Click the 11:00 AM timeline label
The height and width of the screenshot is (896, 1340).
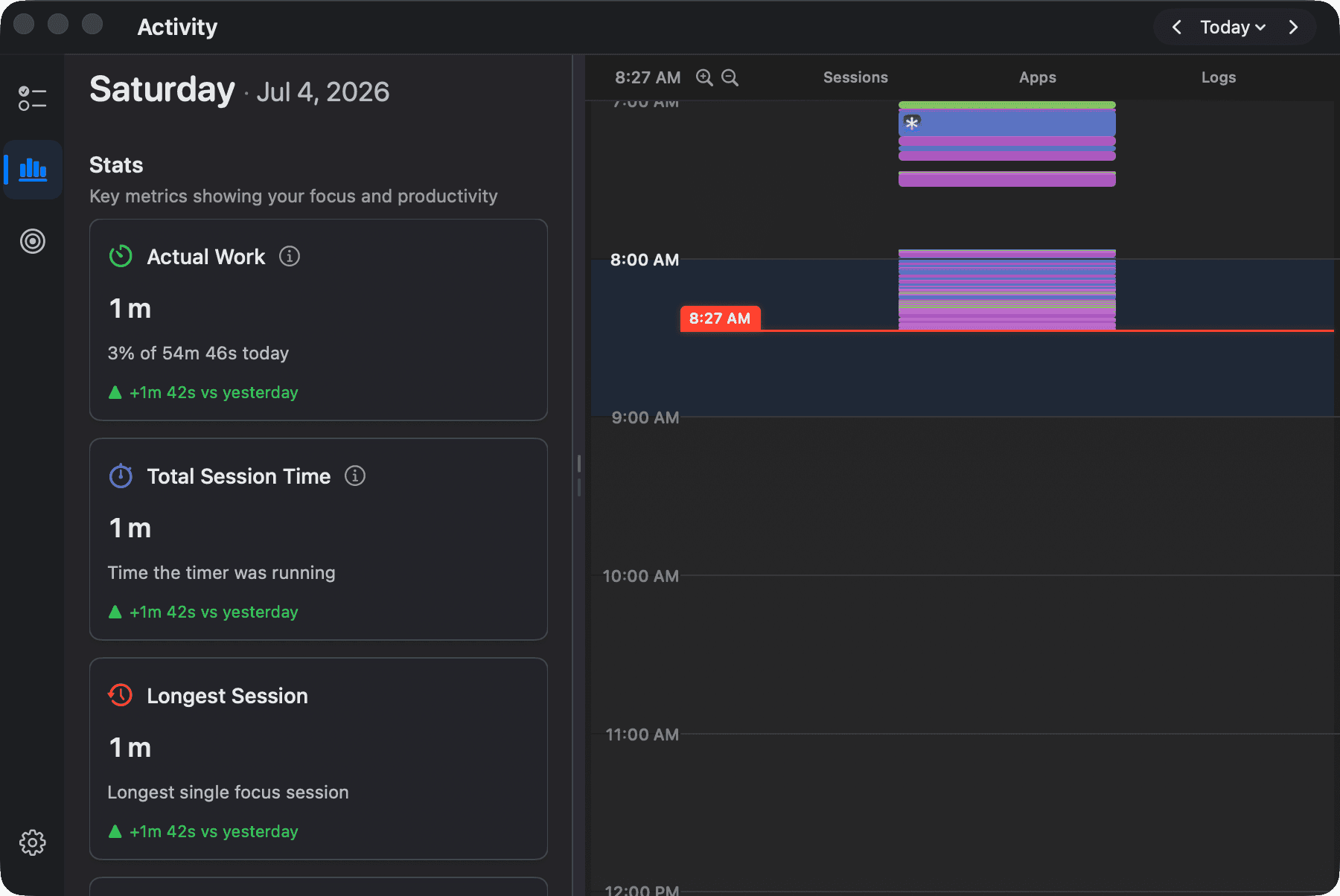pyautogui.click(x=642, y=735)
